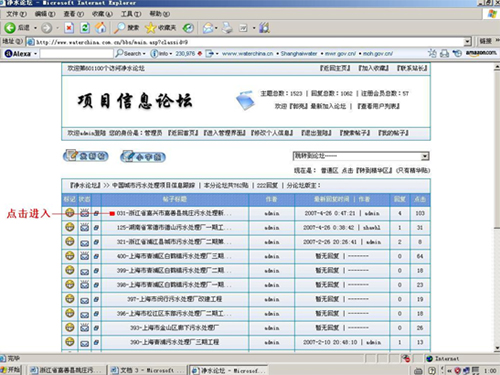The height and width of the screenshot is (375, 500).
Task: Click the amazon.com toolbar logo
Action: [x=481, y=53]
